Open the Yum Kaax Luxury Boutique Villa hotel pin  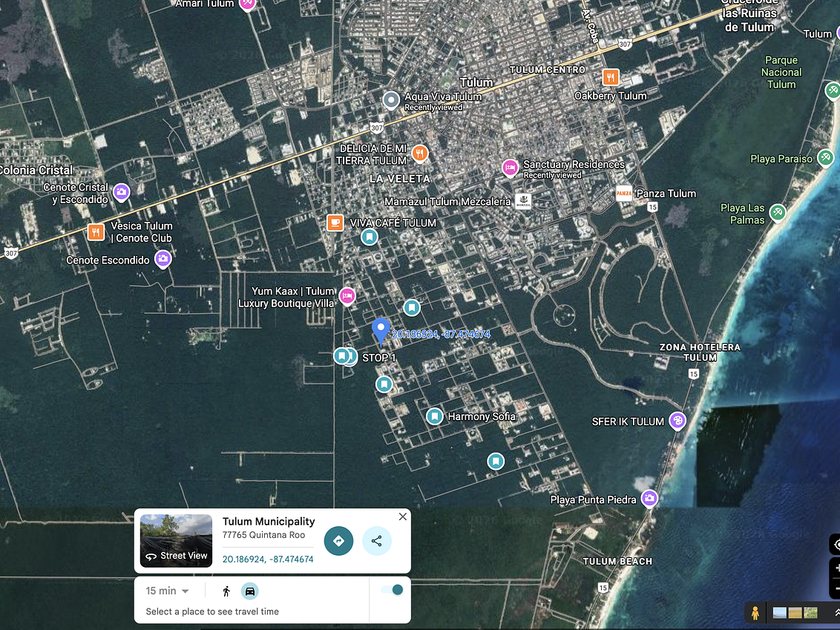pyautogui.click(x=347, y=295)
